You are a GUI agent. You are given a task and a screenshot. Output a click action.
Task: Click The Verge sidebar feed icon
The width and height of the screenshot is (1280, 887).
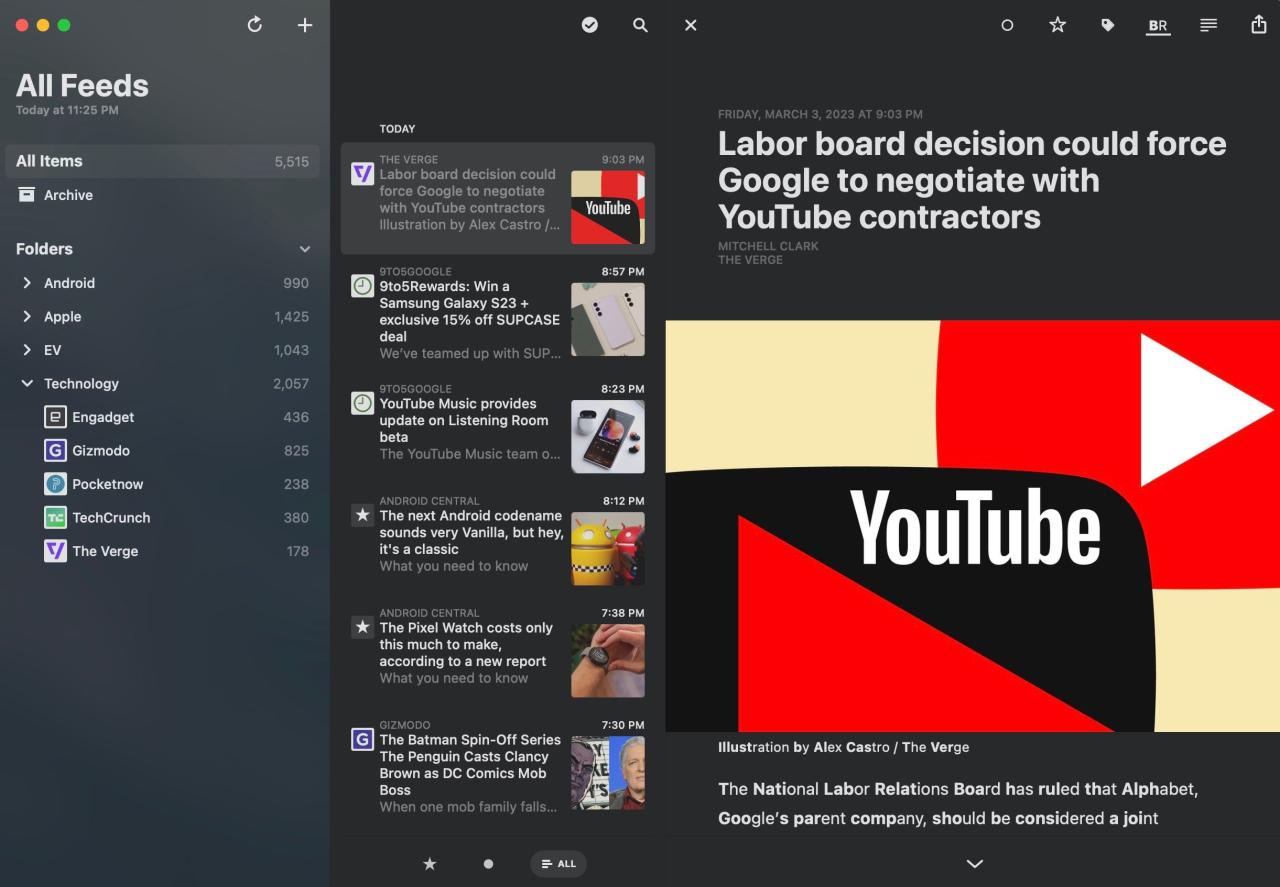(56, 551)
